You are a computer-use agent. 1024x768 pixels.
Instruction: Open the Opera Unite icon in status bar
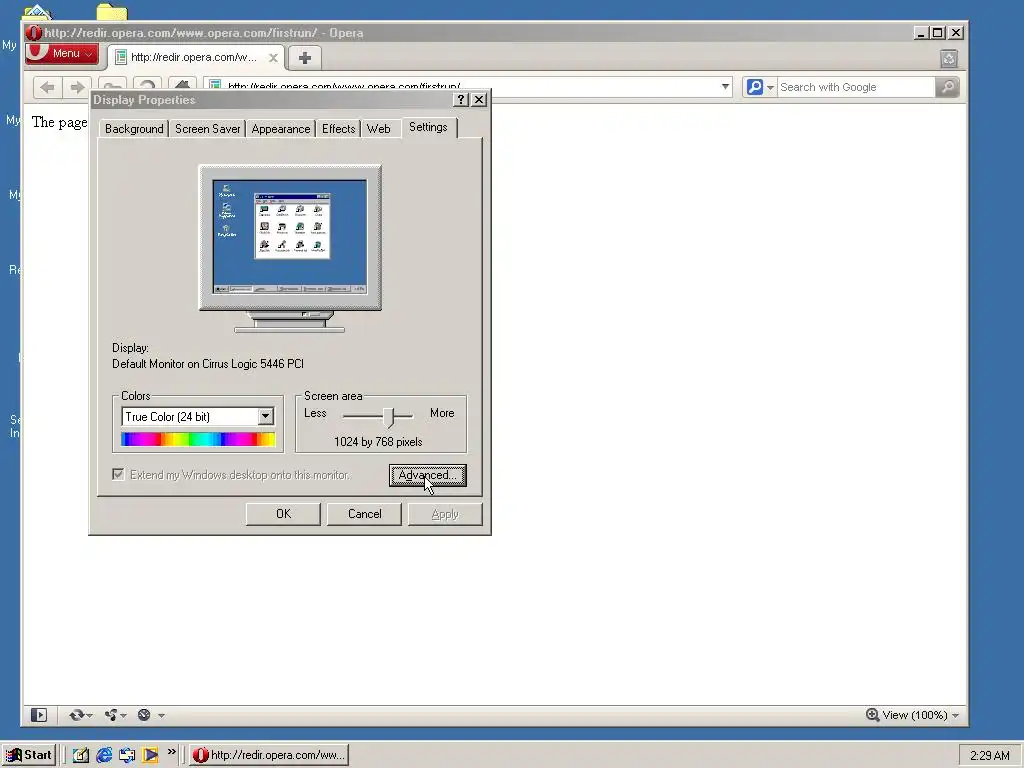(x=111, y=715)
